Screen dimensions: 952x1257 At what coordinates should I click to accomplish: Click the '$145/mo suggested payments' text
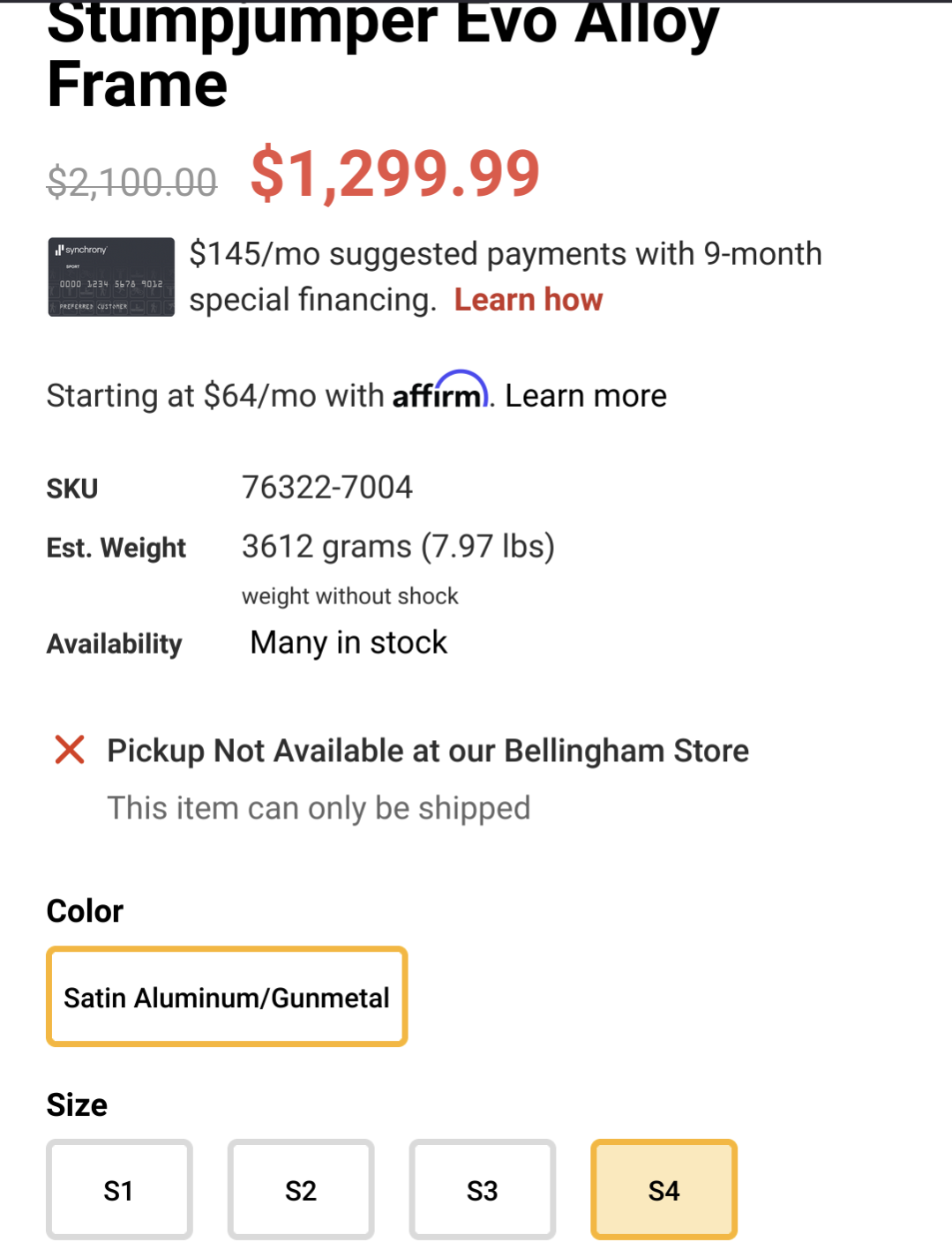[505, 254]
